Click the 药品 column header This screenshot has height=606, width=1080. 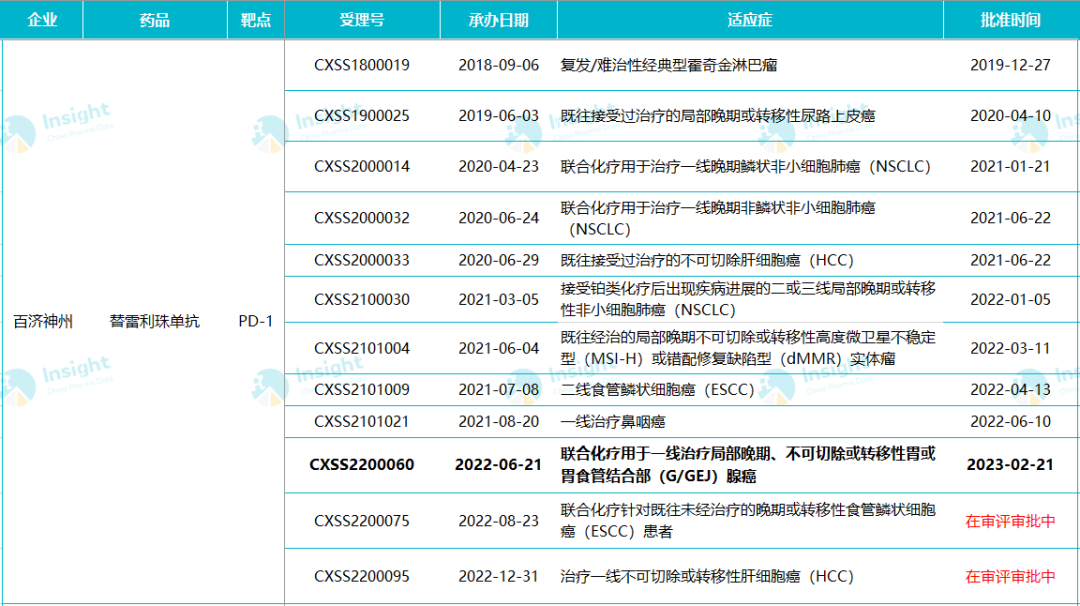[155, 20]
